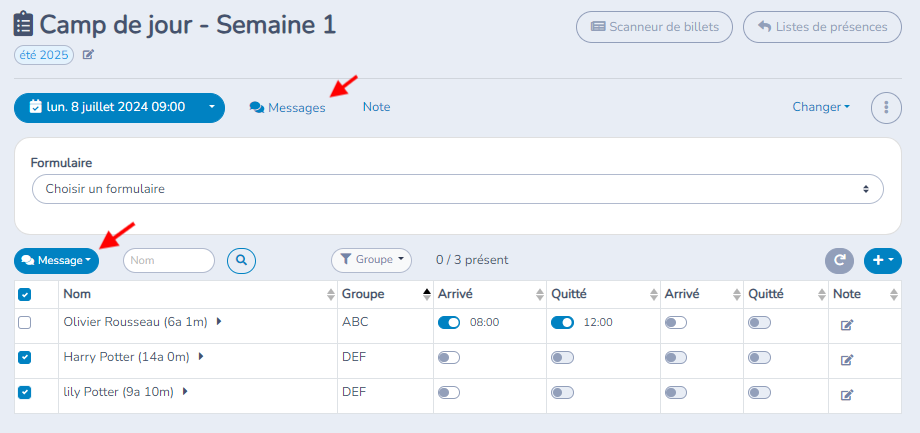Open the three-dot options menu
Viewport: 920px width, 433px height.
tap(886, 107)
